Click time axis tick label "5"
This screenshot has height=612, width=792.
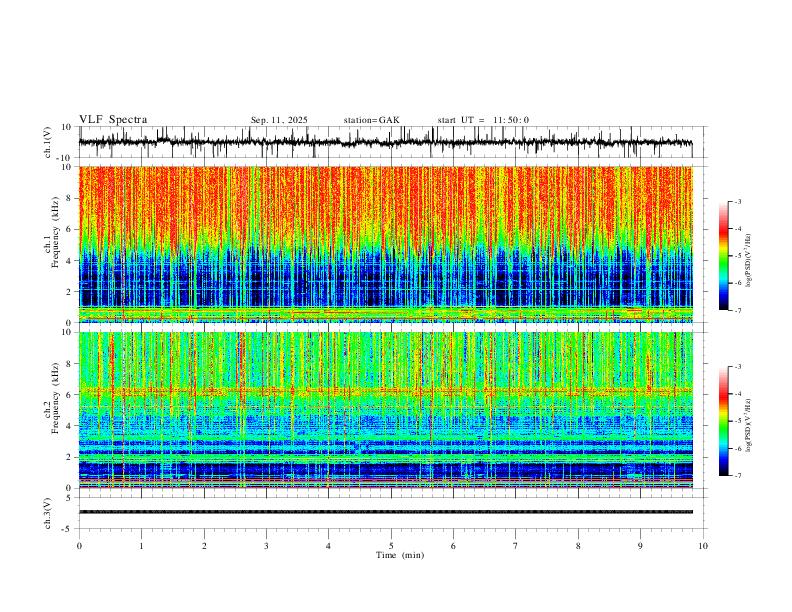(391, 546)
